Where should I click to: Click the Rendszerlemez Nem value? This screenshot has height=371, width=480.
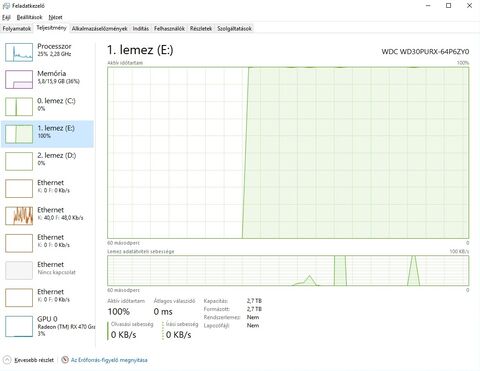tap(253, 317)
